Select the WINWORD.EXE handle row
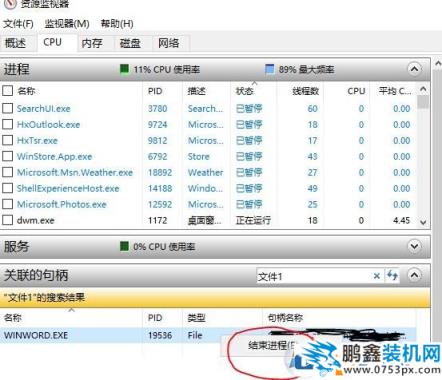The width and height of the screenshot is (442, 380). point(208,335)
